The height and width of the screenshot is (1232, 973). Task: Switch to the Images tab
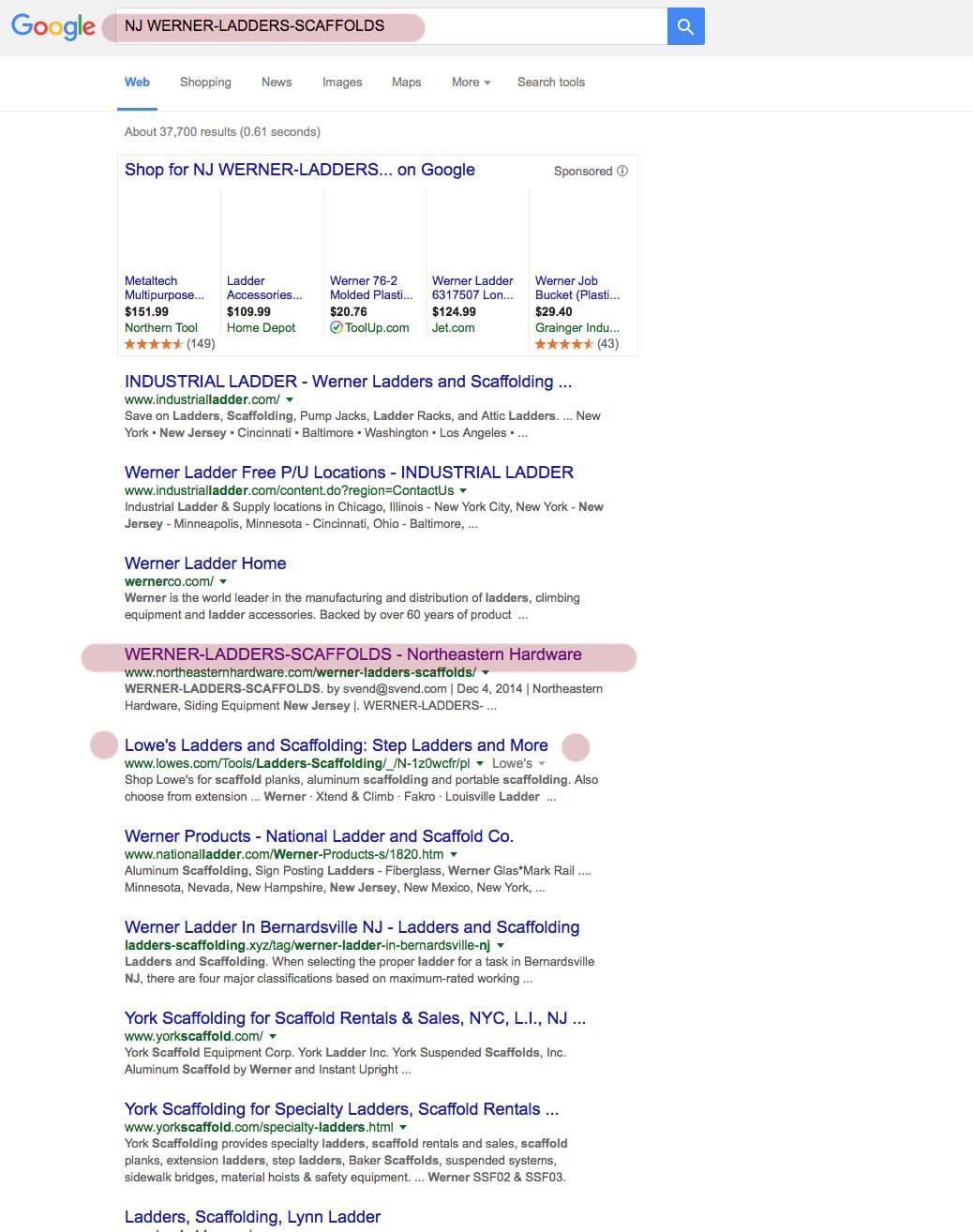[342, 83]
